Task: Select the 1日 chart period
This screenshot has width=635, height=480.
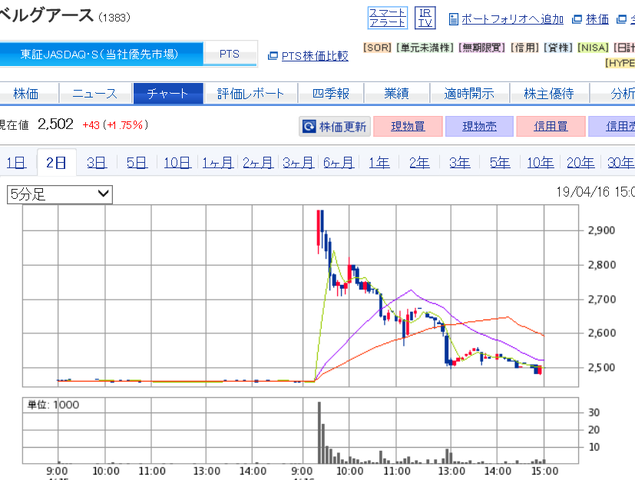Action: pyautogui.click(x=16, y=163)
